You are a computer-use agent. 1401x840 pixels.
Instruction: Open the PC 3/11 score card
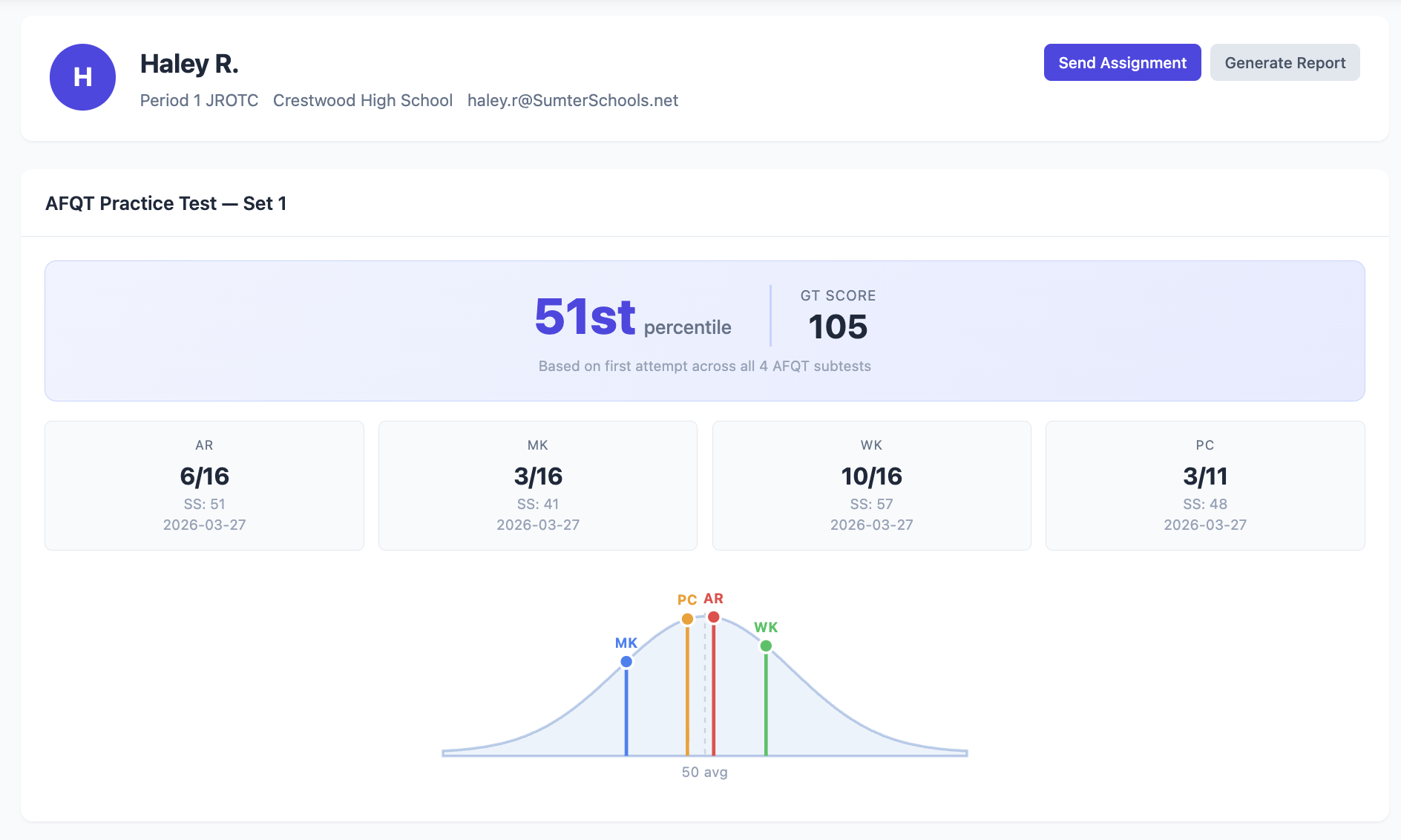1204,485
